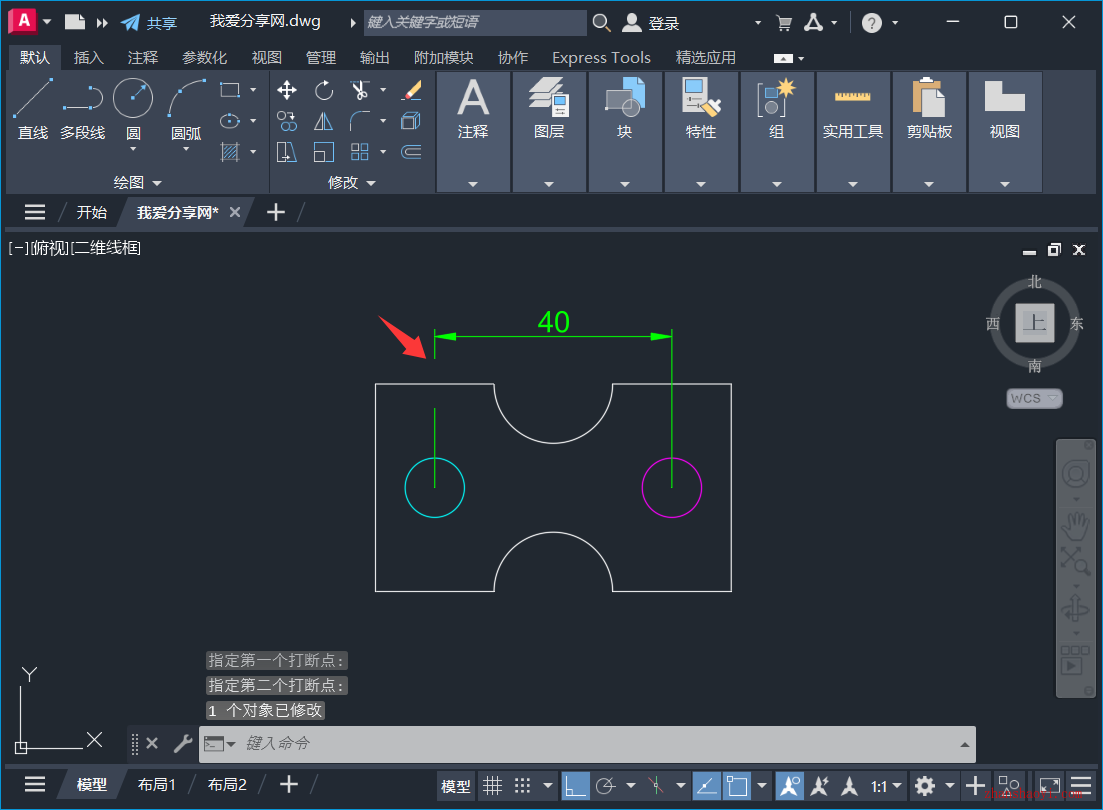
Task: Switch to the Layout1 (布局1) tab
Action: [x=156, y=785]
